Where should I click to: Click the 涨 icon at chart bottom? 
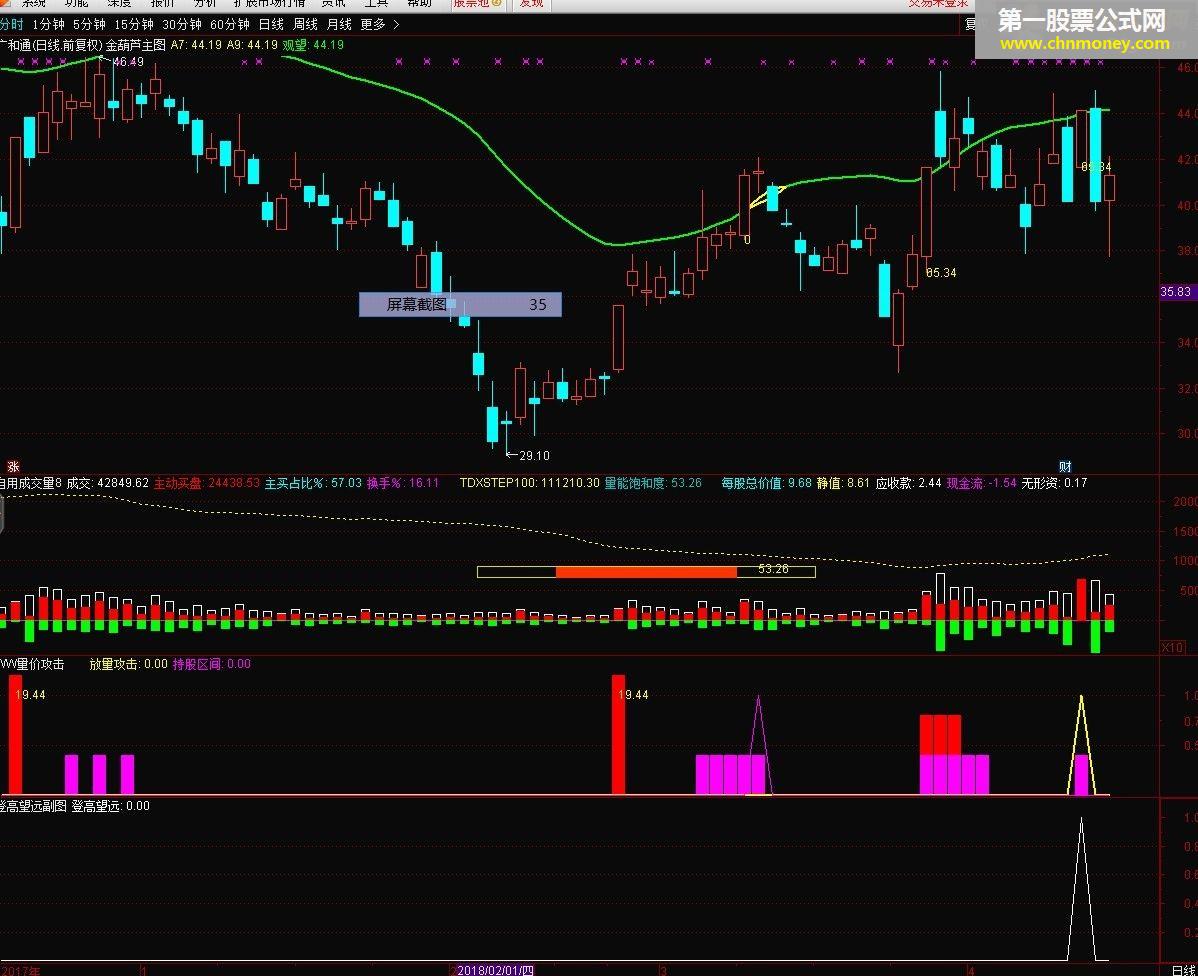pos(13,466)
